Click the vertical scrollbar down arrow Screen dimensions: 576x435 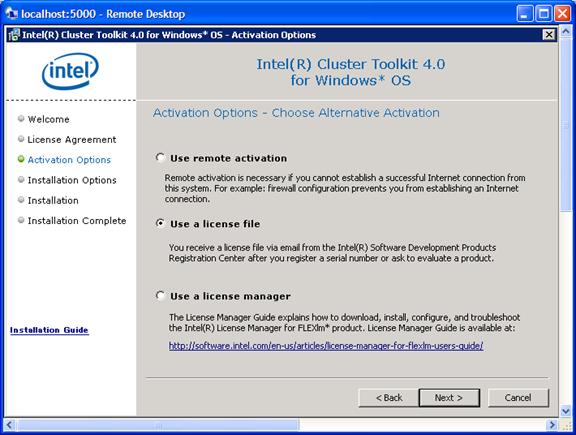[565, 411]
